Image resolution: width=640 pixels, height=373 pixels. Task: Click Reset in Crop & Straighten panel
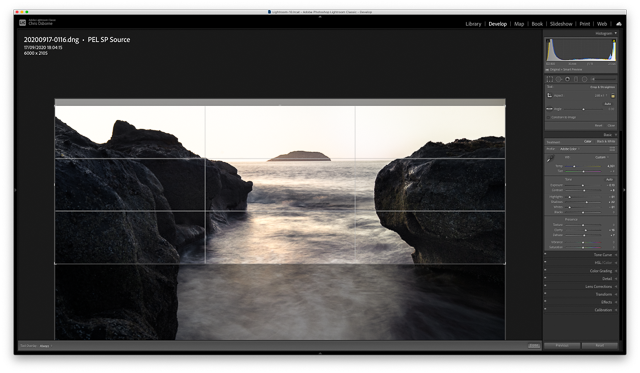coord(598,126)
